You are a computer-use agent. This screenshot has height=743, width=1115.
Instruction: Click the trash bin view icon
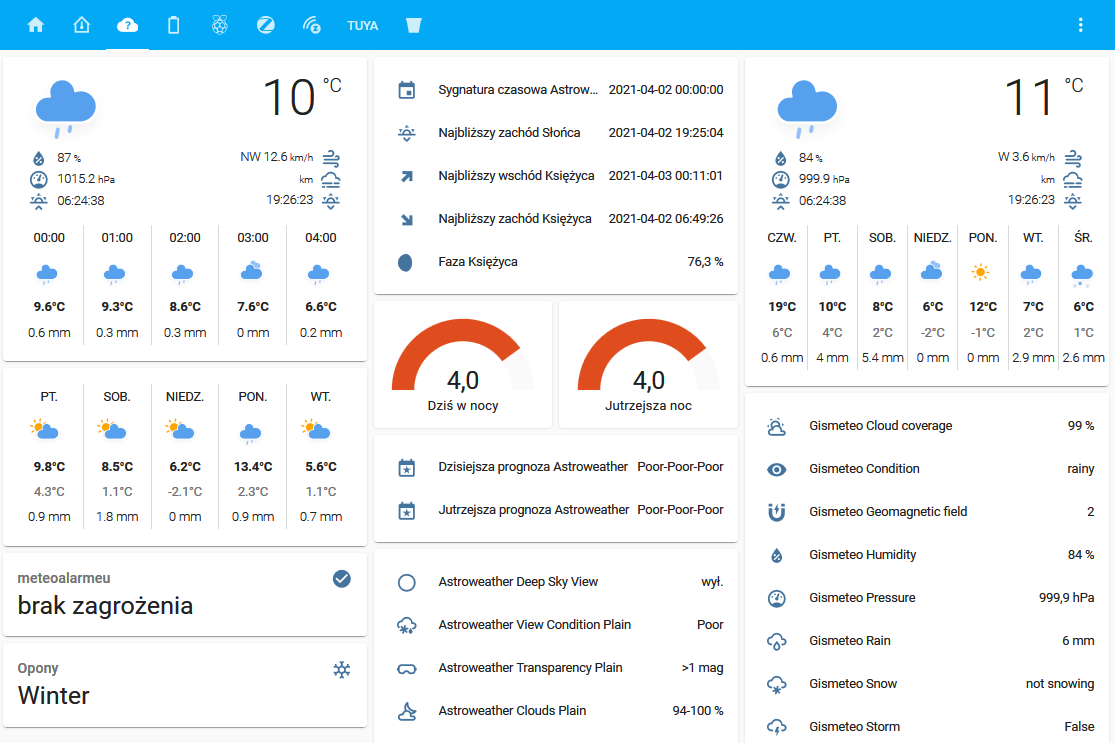tap(413, 25)
